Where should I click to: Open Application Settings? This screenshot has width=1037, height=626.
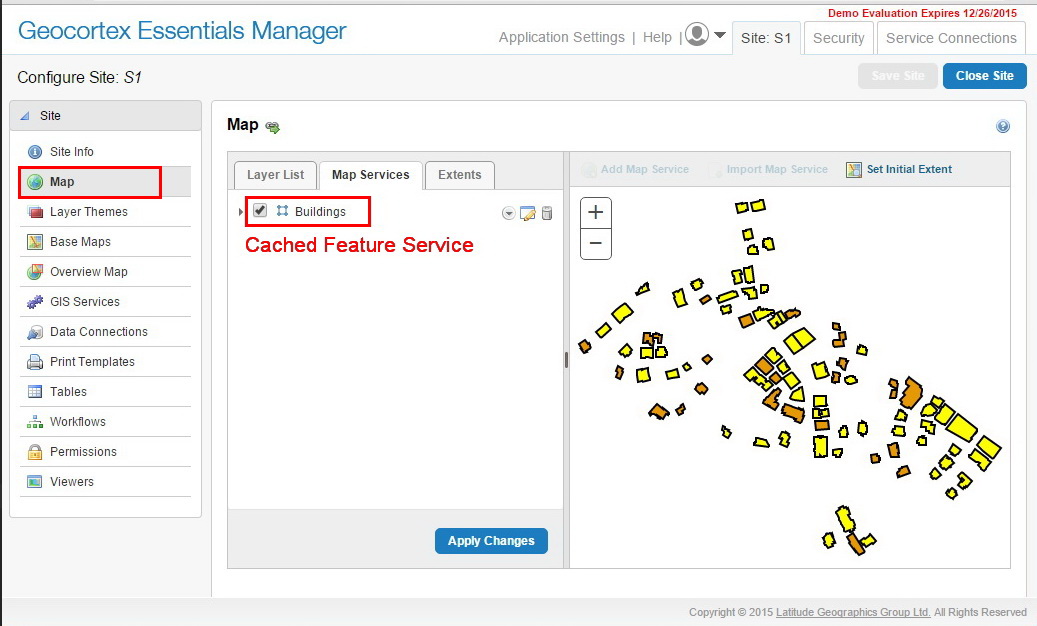561,38
